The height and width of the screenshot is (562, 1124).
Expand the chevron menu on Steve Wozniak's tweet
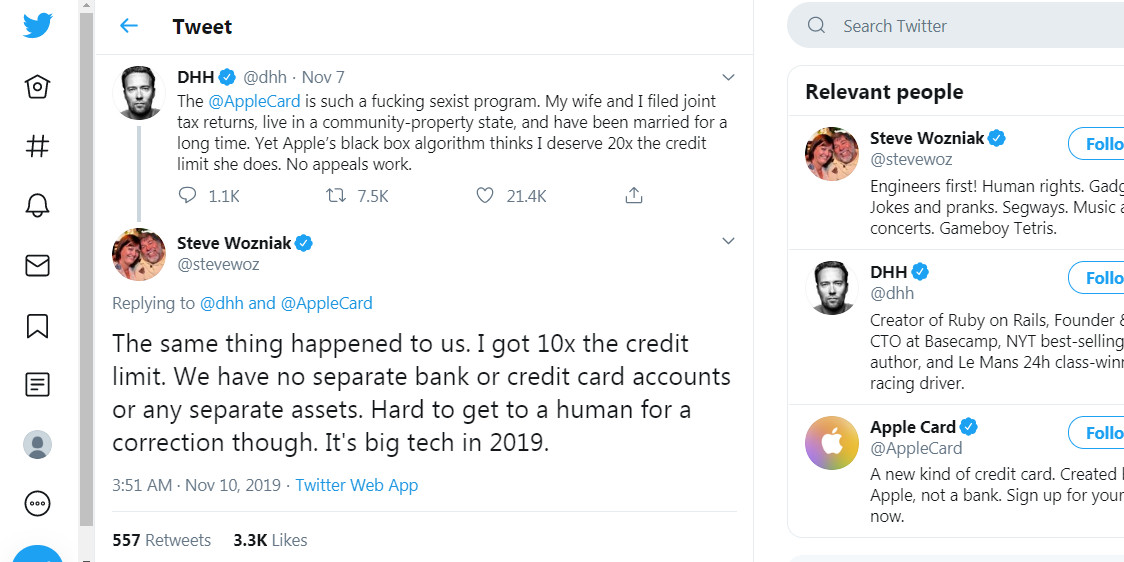click(x=728, y=241)
